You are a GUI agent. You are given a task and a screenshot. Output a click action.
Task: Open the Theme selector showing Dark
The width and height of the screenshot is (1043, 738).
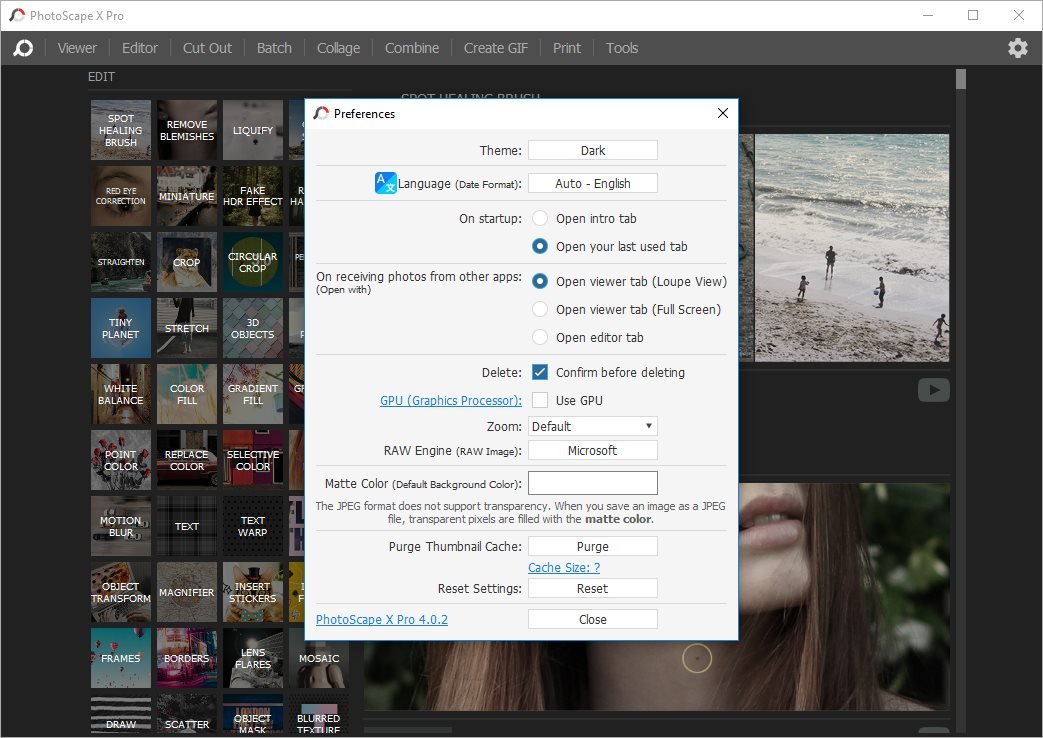tap(593, 150)
